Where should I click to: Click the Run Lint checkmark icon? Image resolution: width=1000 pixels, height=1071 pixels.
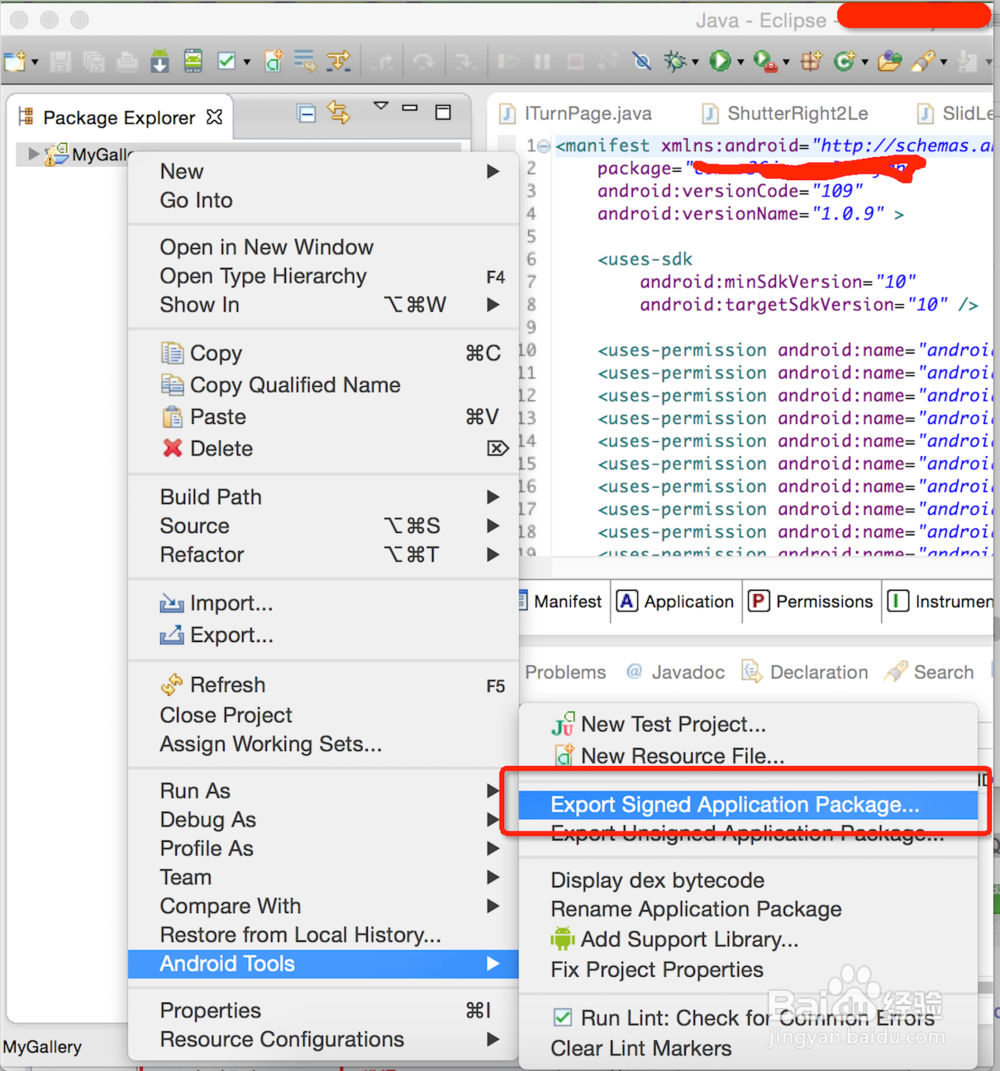(x=226, y=61)
